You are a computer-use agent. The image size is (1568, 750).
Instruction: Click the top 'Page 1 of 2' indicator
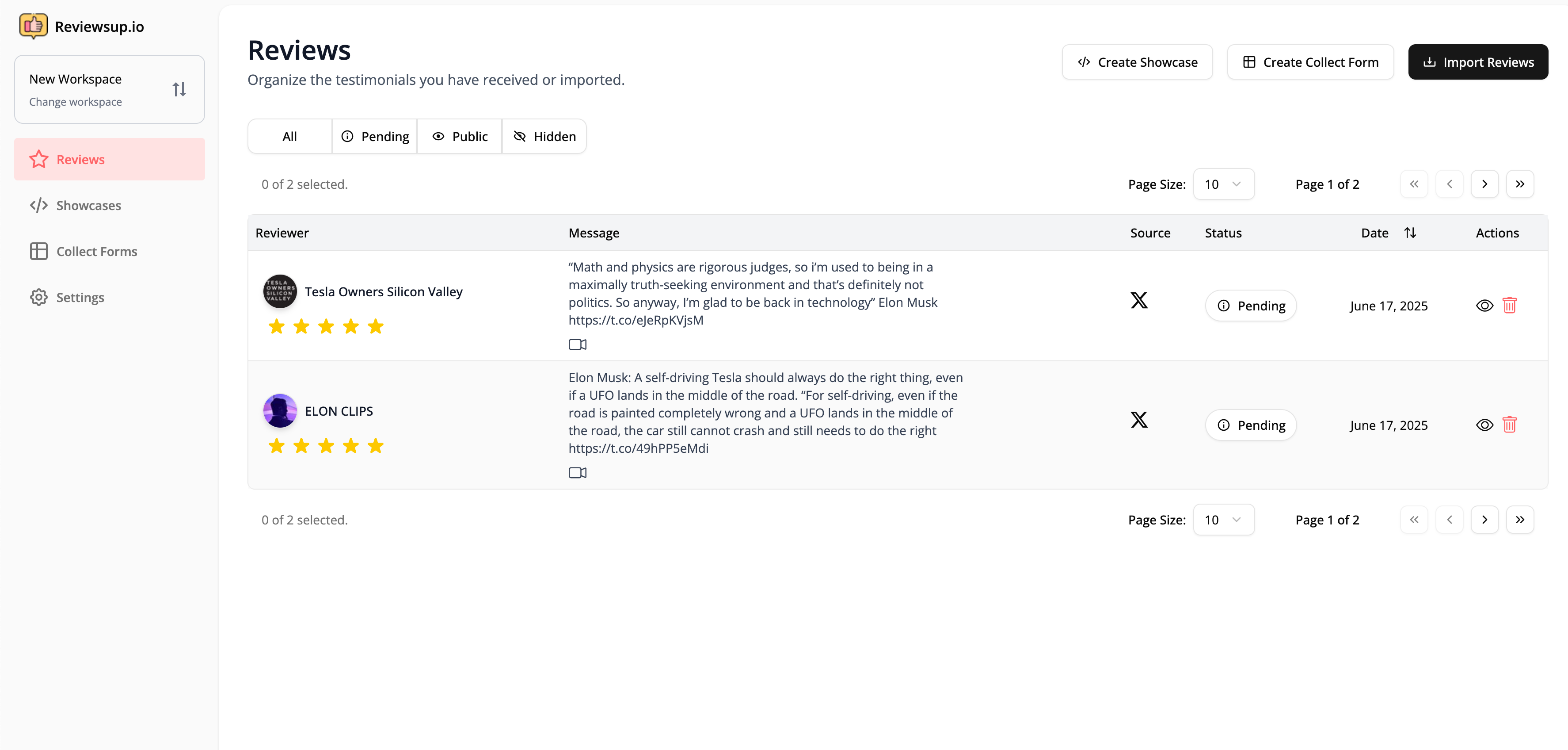(x=1327, y=184)
